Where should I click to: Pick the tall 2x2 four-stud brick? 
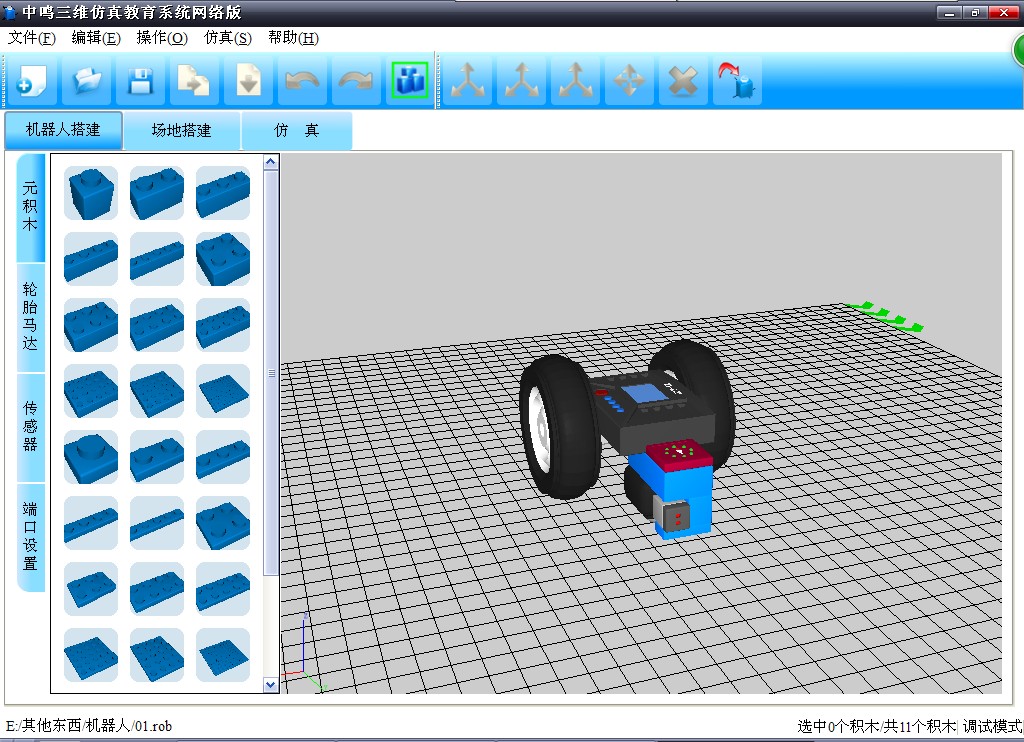tap(223, 259)
